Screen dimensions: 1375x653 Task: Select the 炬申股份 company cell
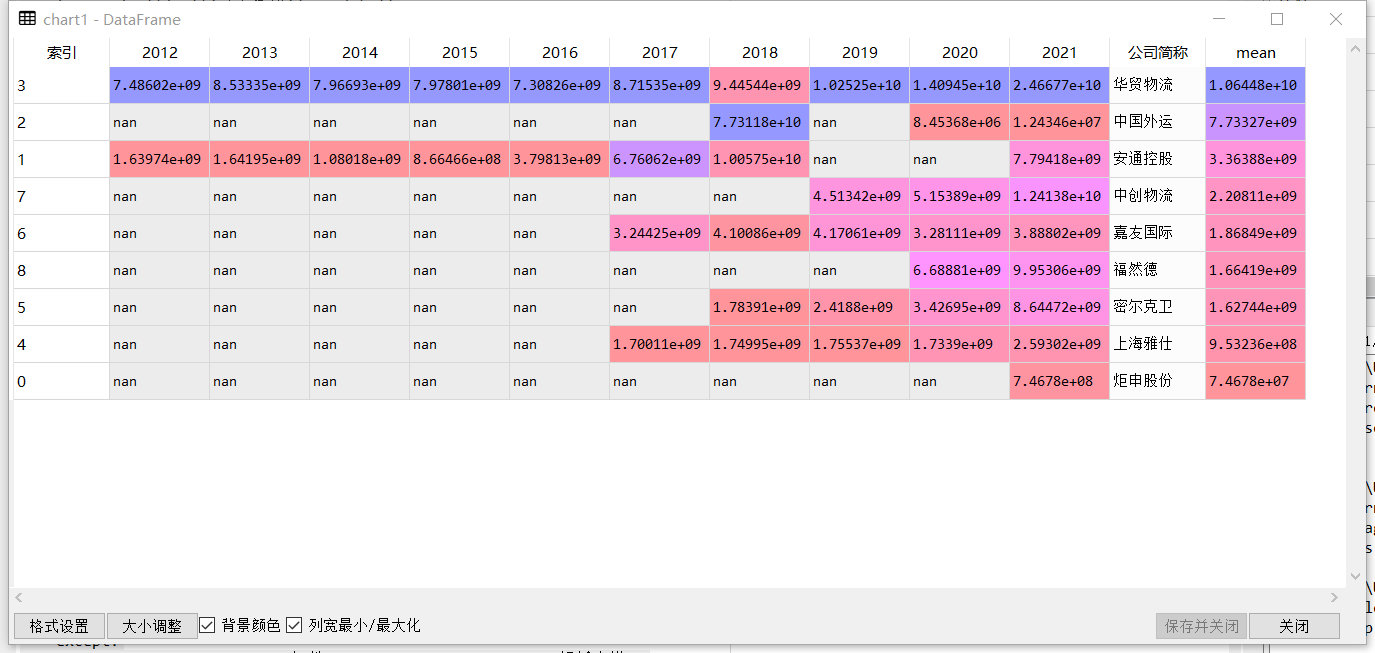[x=1158, y=381]
